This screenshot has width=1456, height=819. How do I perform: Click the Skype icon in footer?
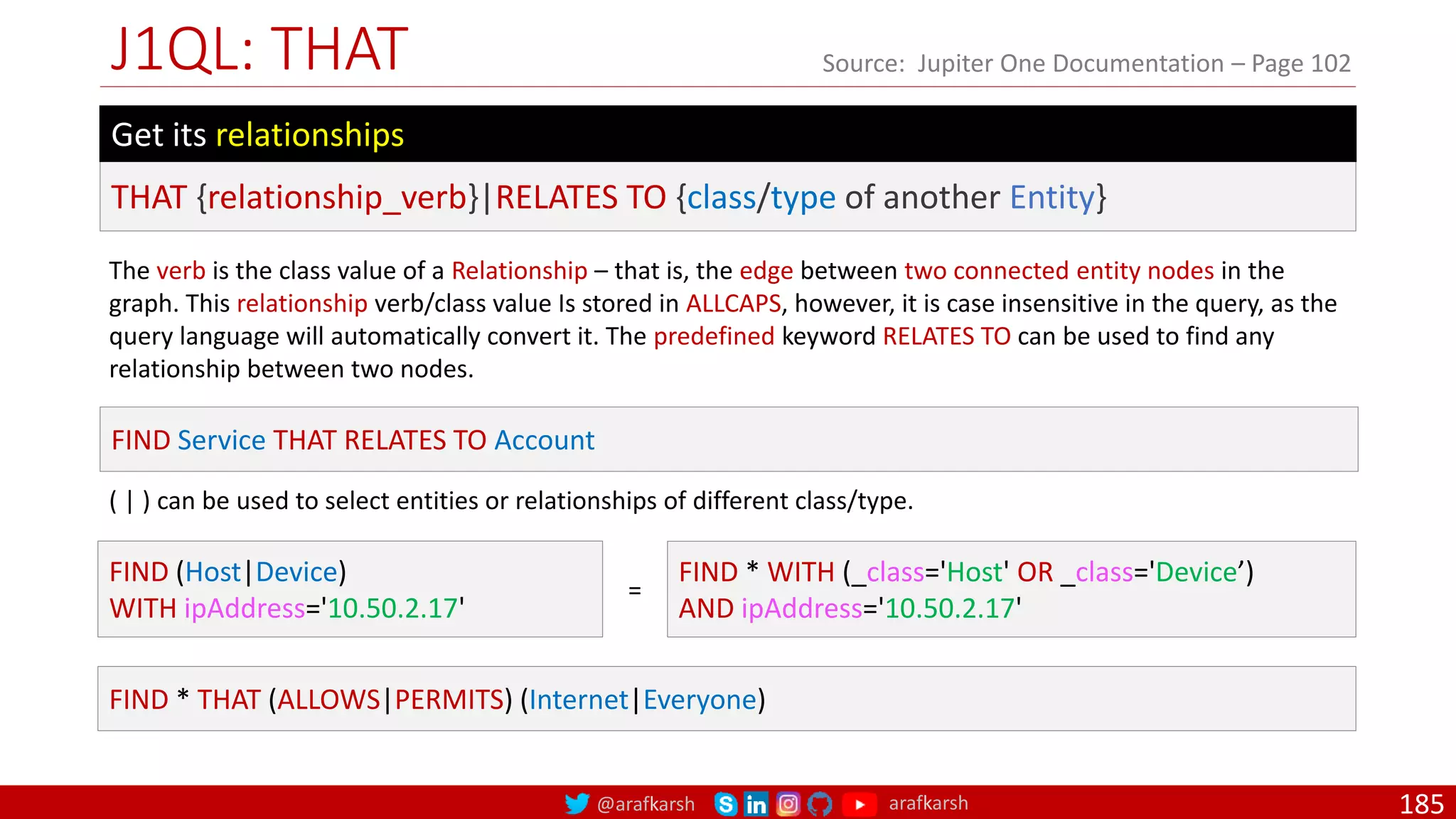pyautogui.click(x=725, y=803)
